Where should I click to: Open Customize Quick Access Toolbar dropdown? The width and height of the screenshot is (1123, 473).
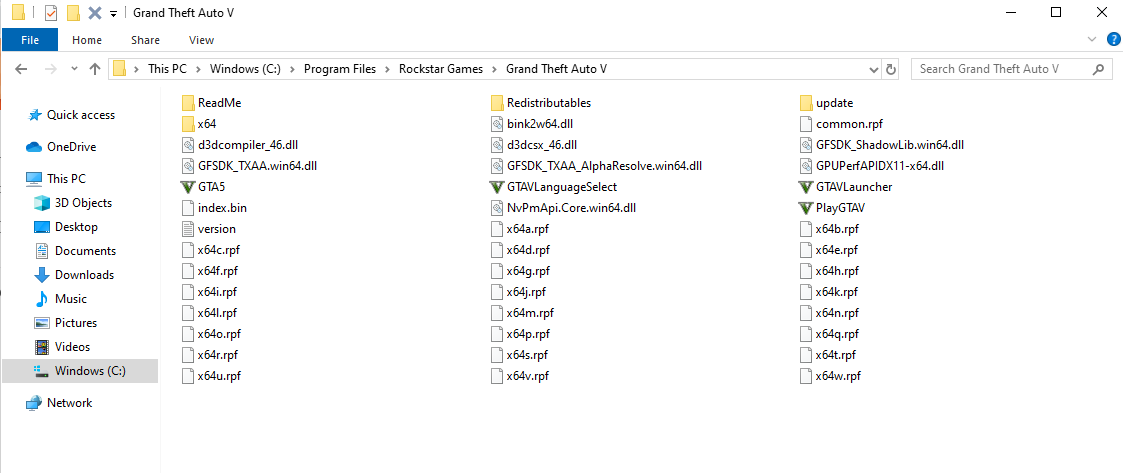point(113,14)
